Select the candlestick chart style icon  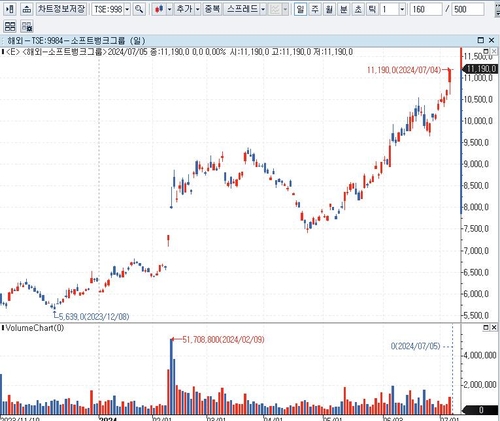tap(159, 9)
